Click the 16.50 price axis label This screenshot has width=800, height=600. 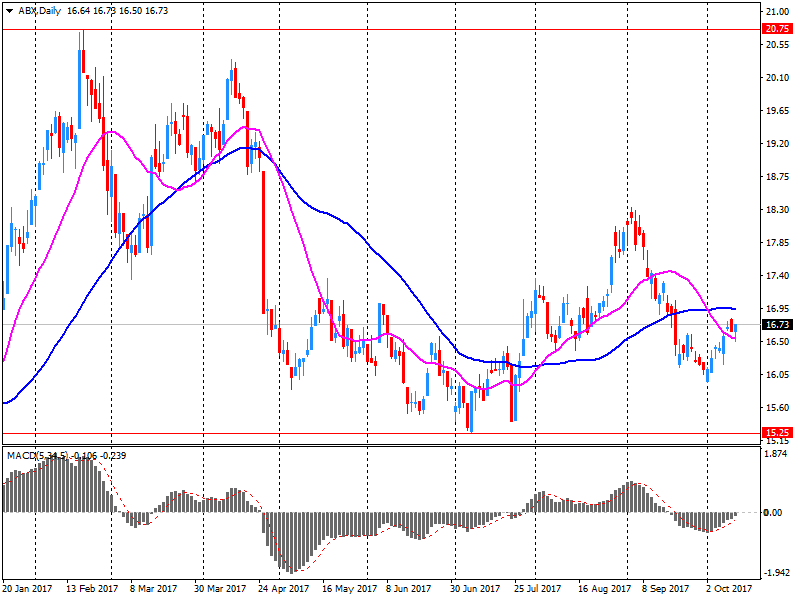[x=778, y=341]
